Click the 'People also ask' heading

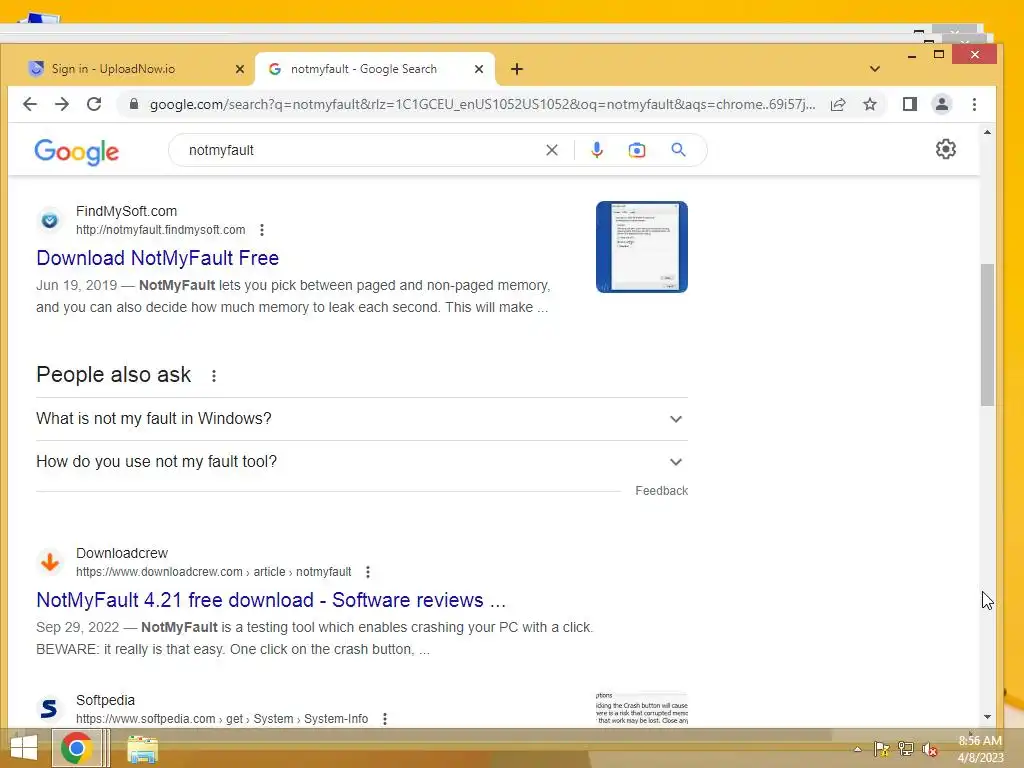tap(114, 375)
